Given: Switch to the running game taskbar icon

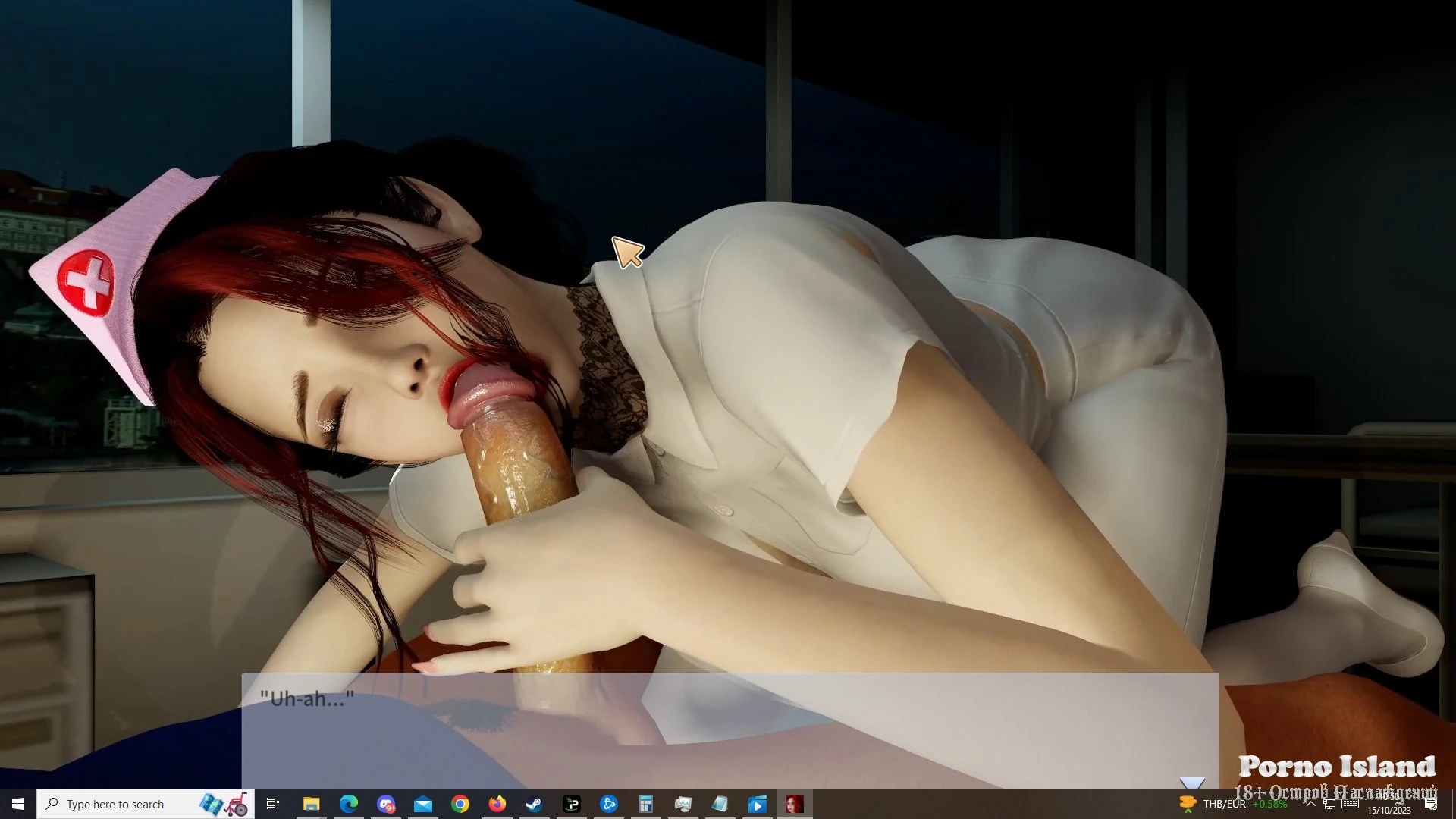Looking at the screenshot, I should (x=794, y=804).
